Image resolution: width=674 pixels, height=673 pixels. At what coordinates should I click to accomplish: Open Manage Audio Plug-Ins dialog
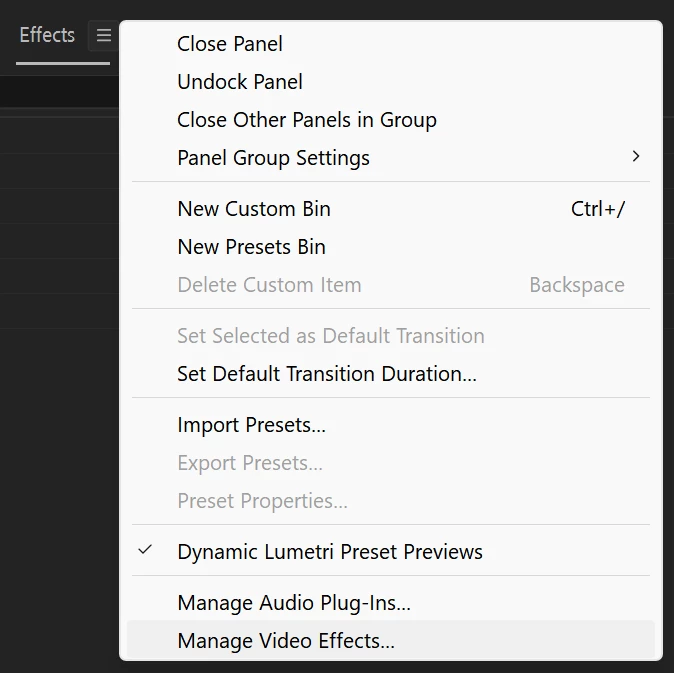tap(294, 603)
